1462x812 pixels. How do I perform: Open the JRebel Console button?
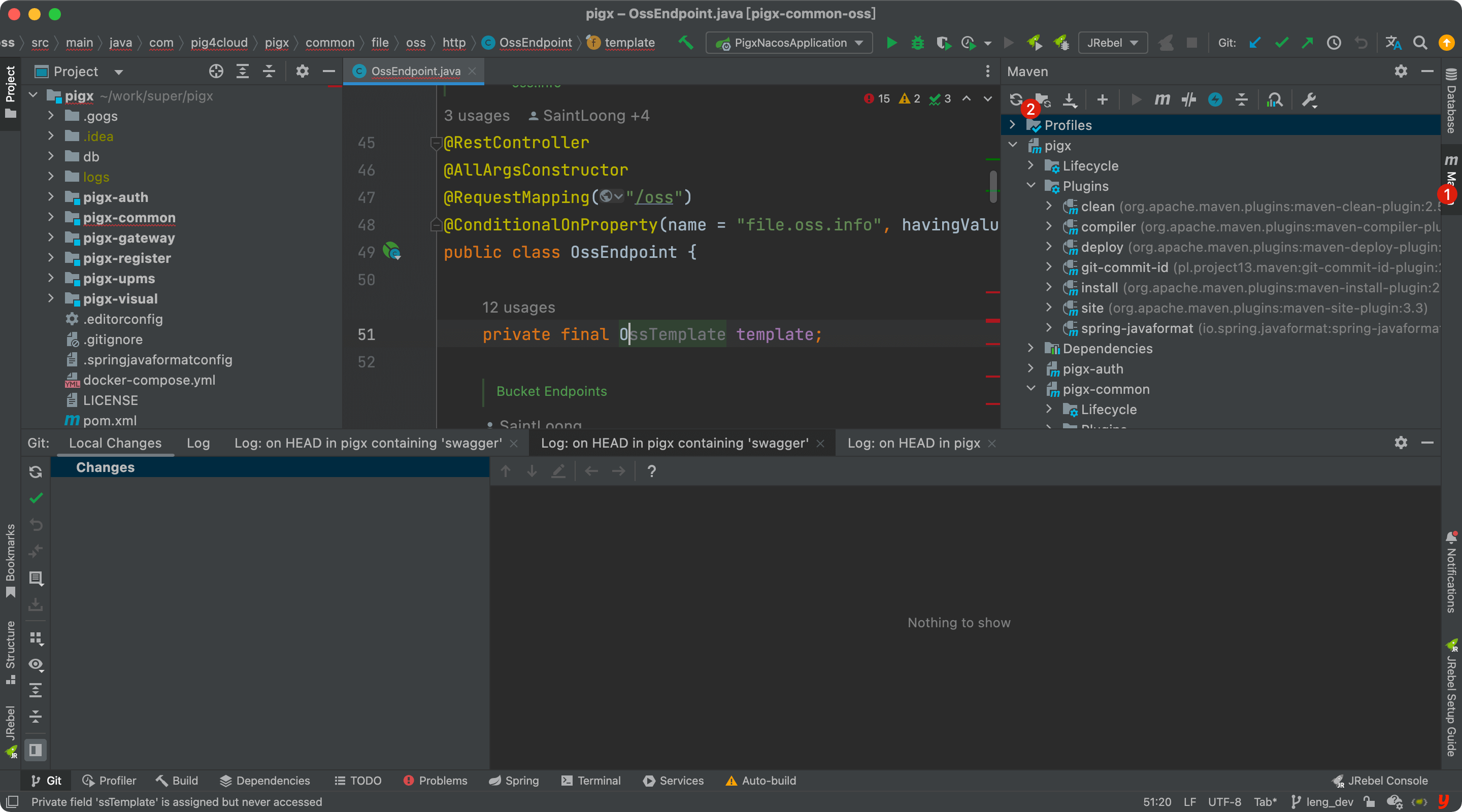pos(1379,780)
